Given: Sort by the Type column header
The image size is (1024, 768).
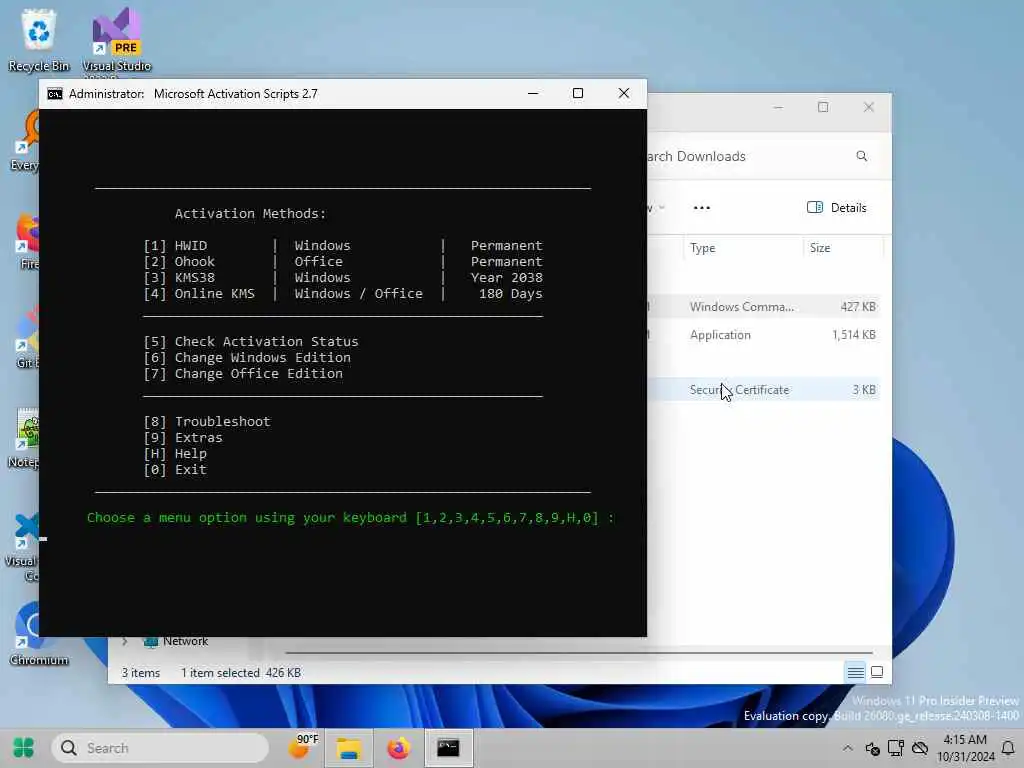Looking at the screenshot, I should click(x=743, y=248).
